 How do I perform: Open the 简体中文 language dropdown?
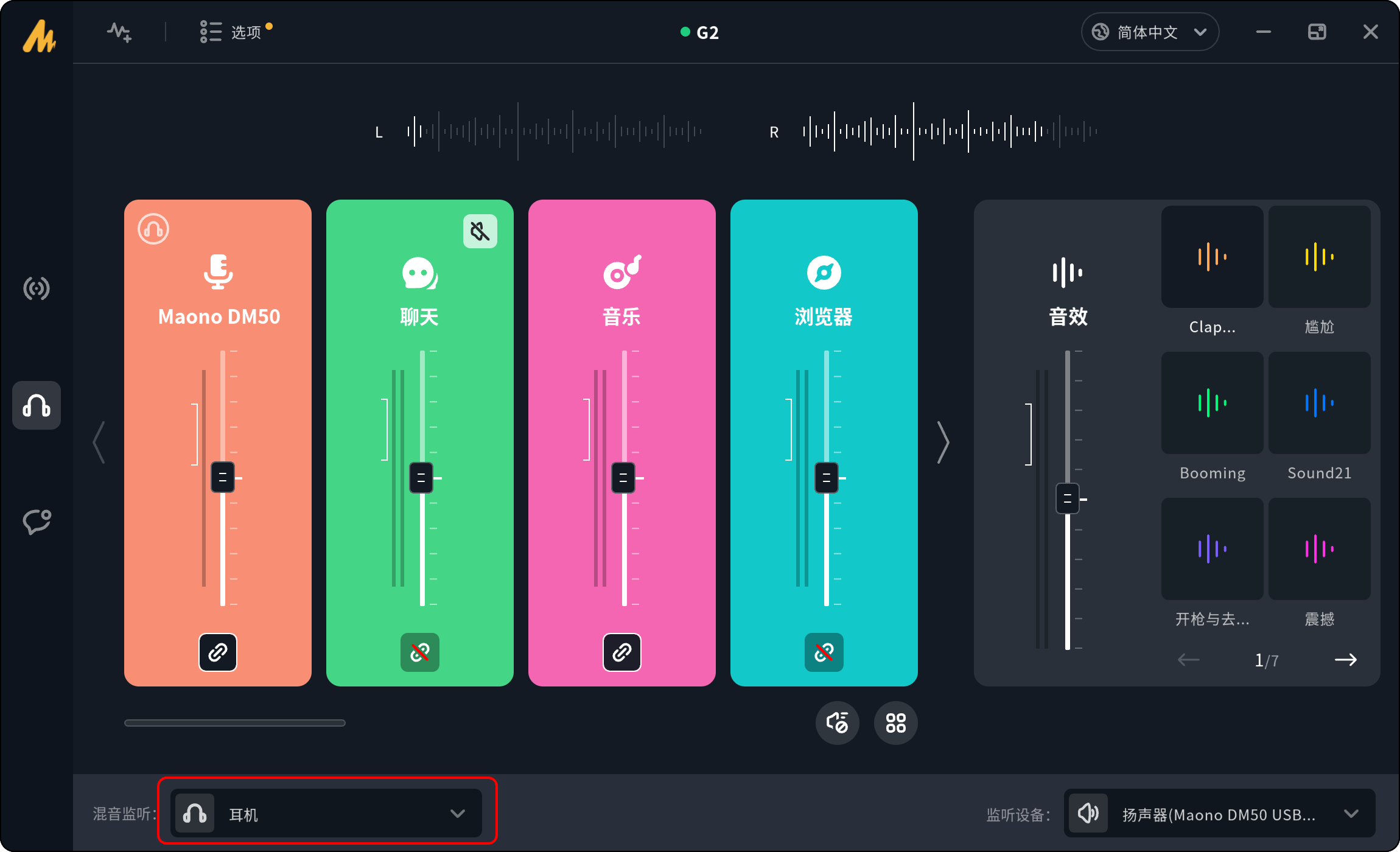tap(1149, 32)
